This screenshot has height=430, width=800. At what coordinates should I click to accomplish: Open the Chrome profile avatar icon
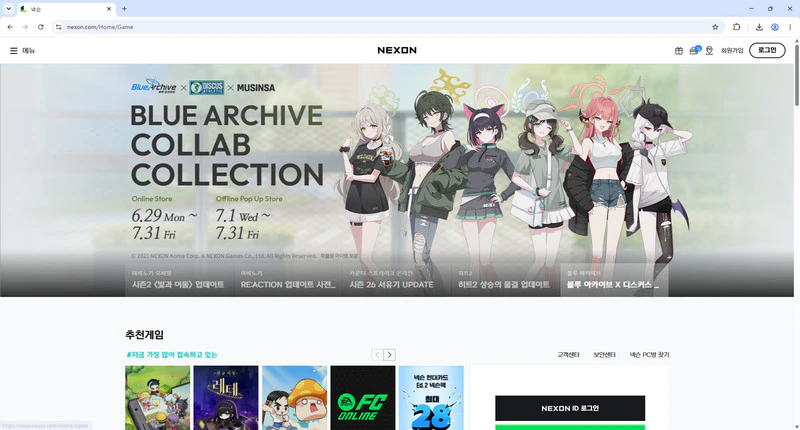(774, 27)
